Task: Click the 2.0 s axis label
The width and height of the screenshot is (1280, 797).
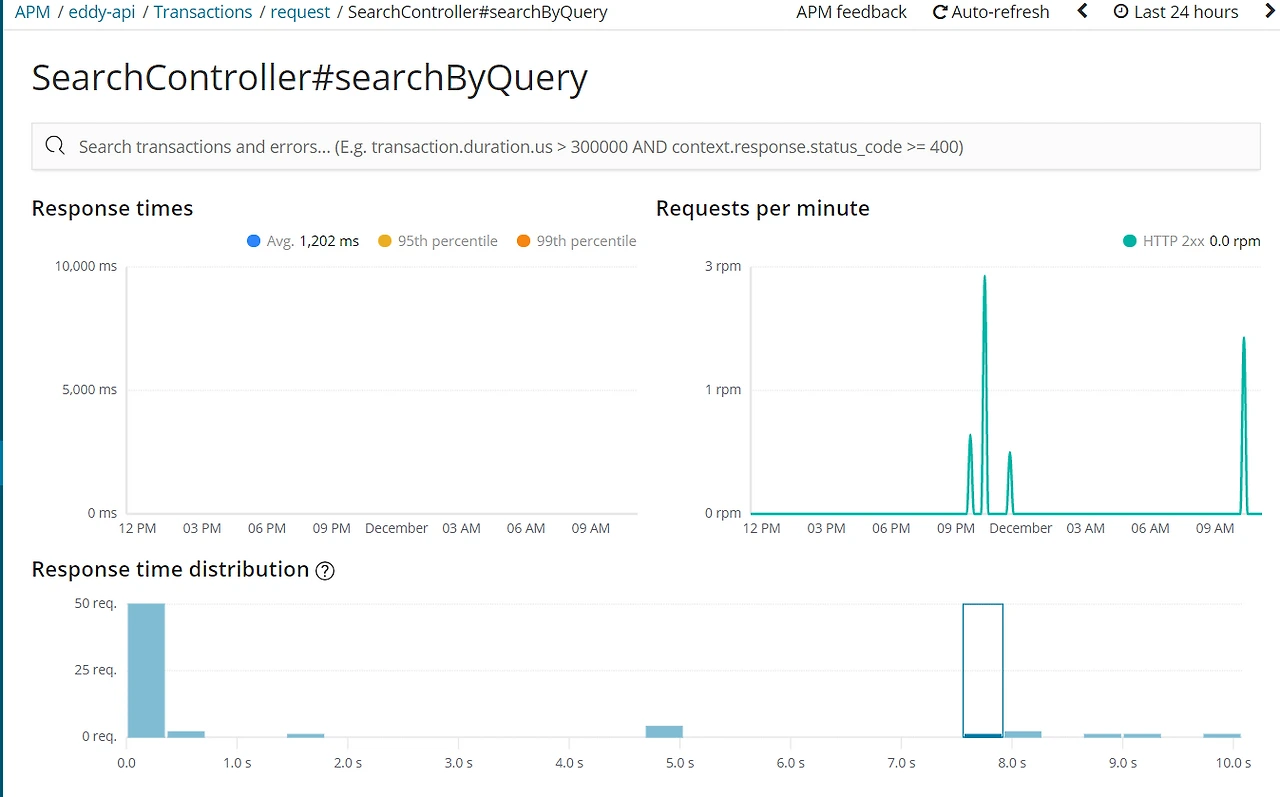Action: coord(347,763)
